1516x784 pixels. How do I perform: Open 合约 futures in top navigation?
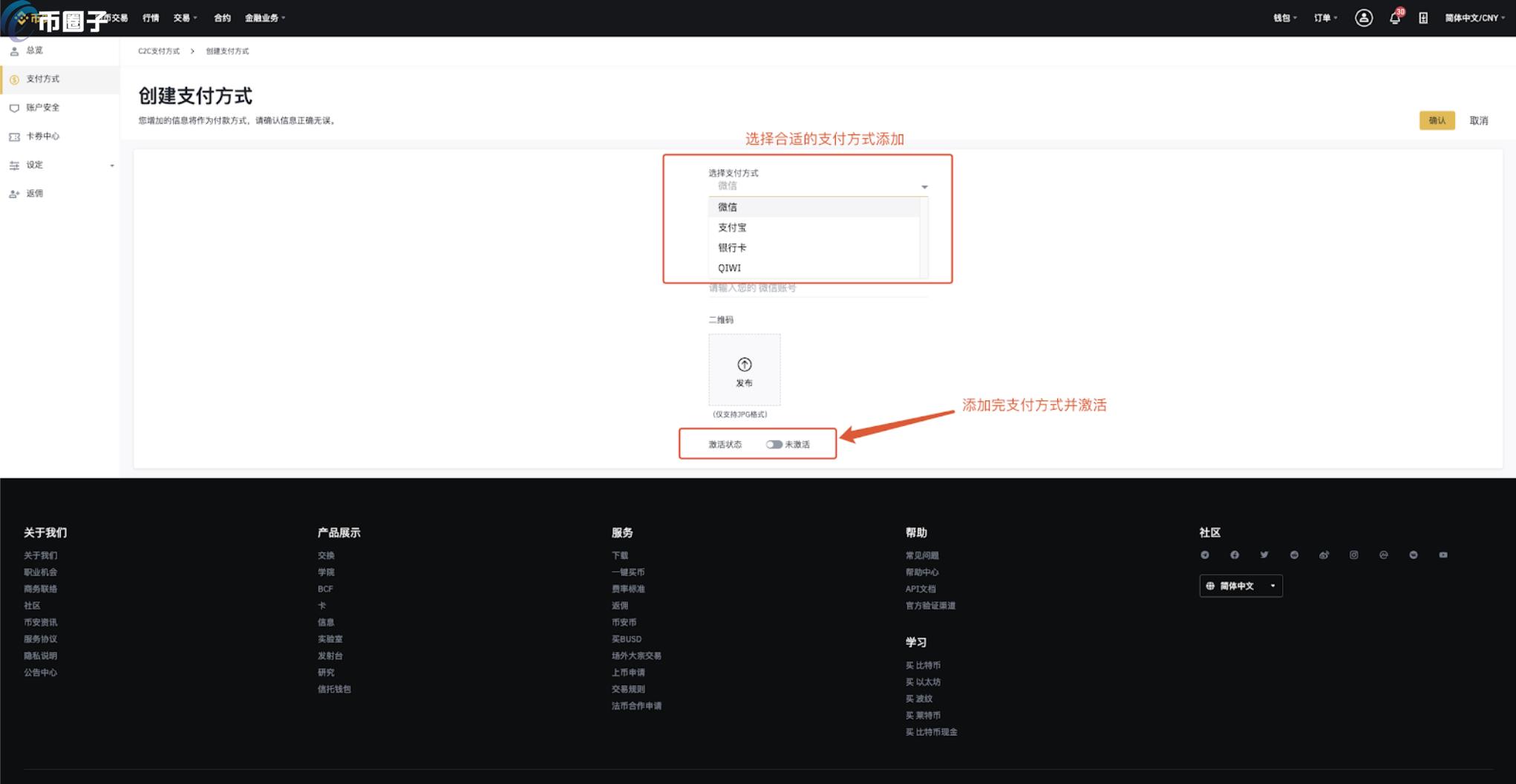pos(222,18)
